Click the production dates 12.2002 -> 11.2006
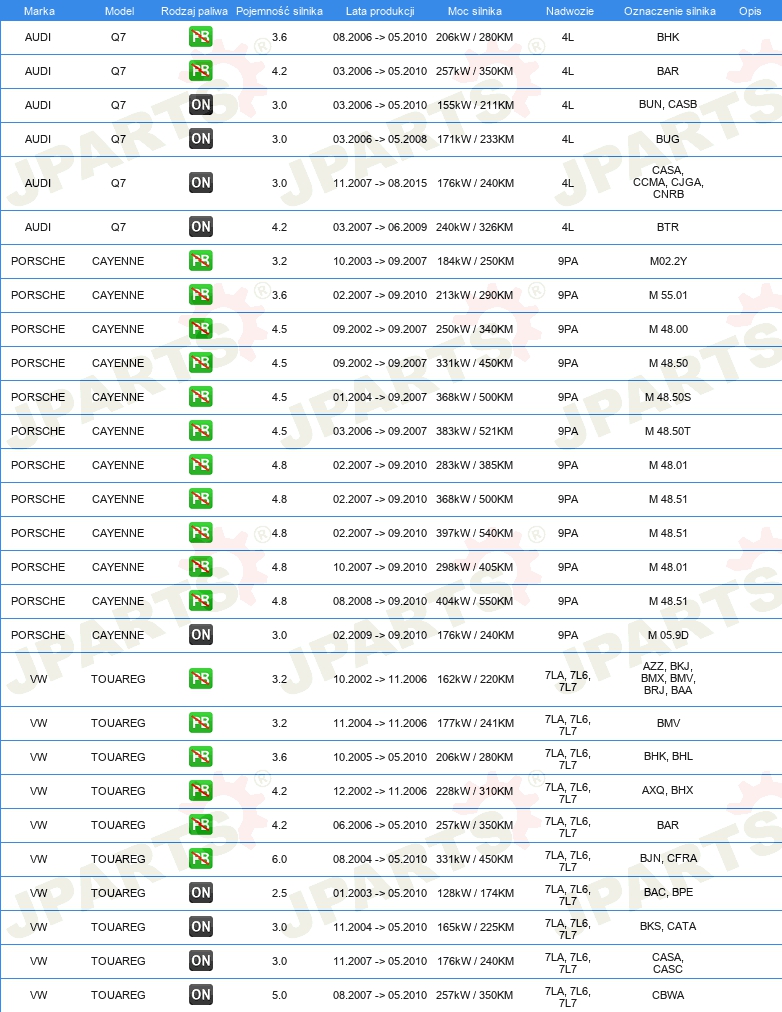782x1012 pixels. [380, 791]
